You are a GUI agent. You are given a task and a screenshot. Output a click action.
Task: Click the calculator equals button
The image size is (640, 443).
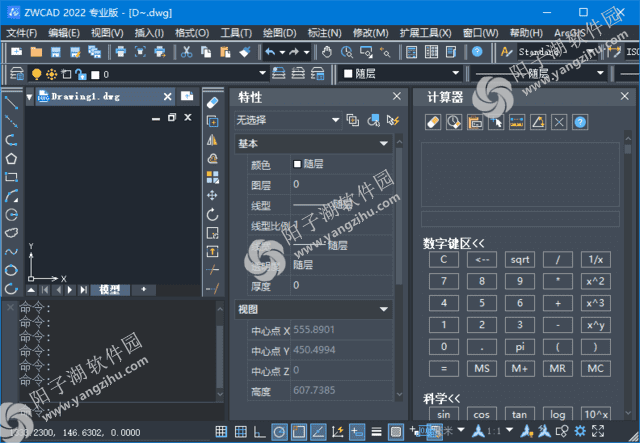444,369
